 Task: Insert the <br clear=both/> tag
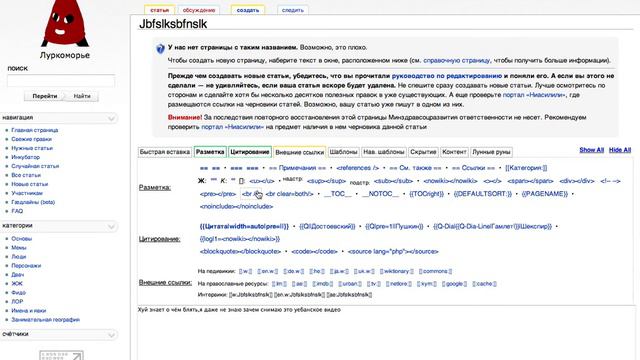click(289, 194)
